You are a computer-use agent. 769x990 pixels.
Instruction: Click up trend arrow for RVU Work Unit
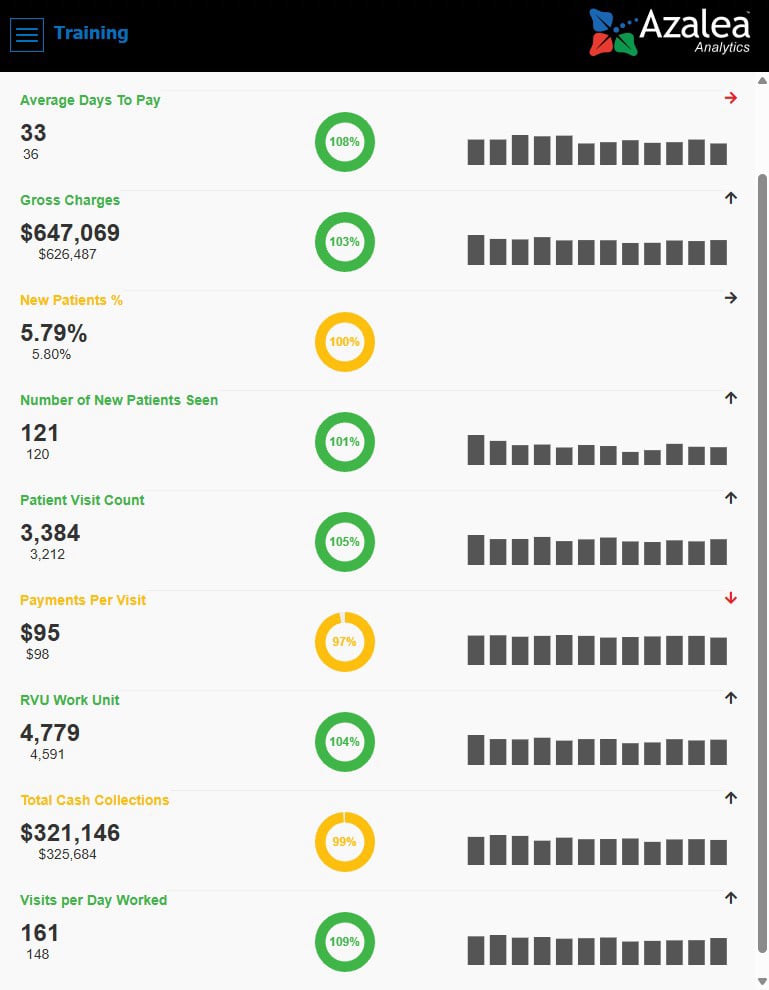731,698
